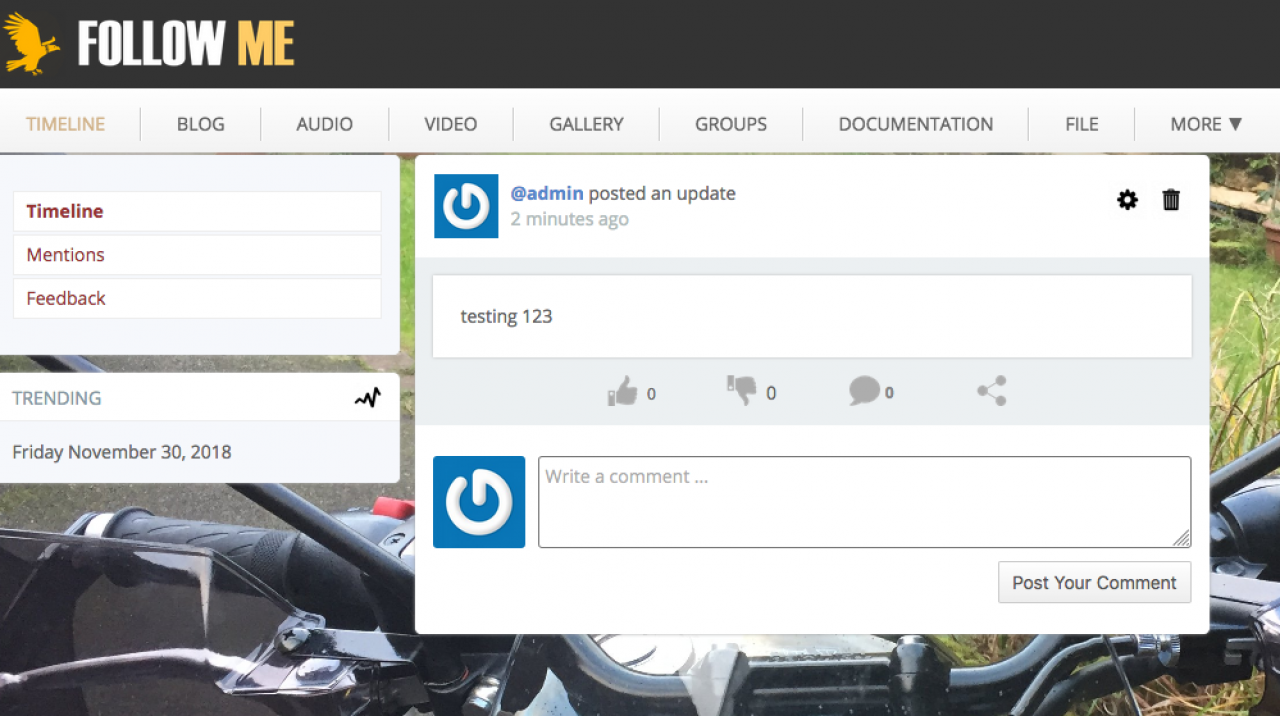Click the share icon on the post
Viewport: 1280px width, 716px height.
pyautogui.click(x=991, y=391)
